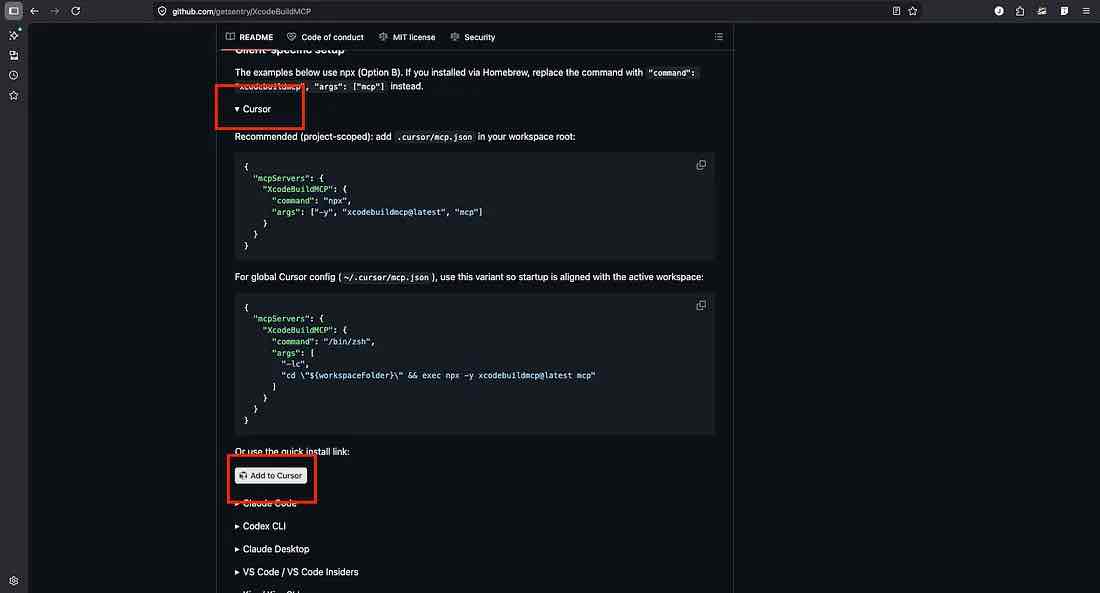Expand the Codex CLI section
The image size is (1100, 593).
tap(260, 526)
